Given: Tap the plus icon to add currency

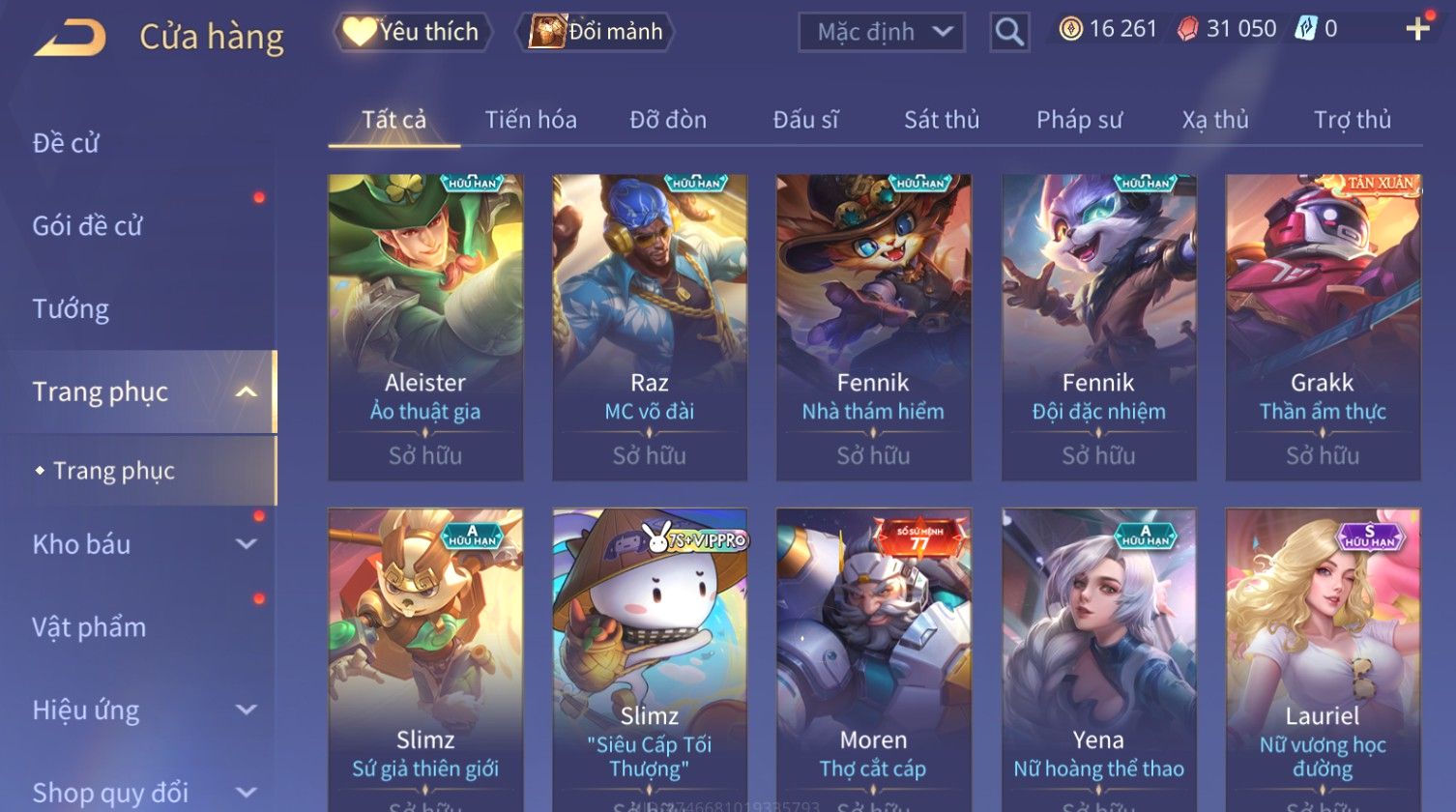Looking at the screenshot, I should click(x=1417, y=29).
